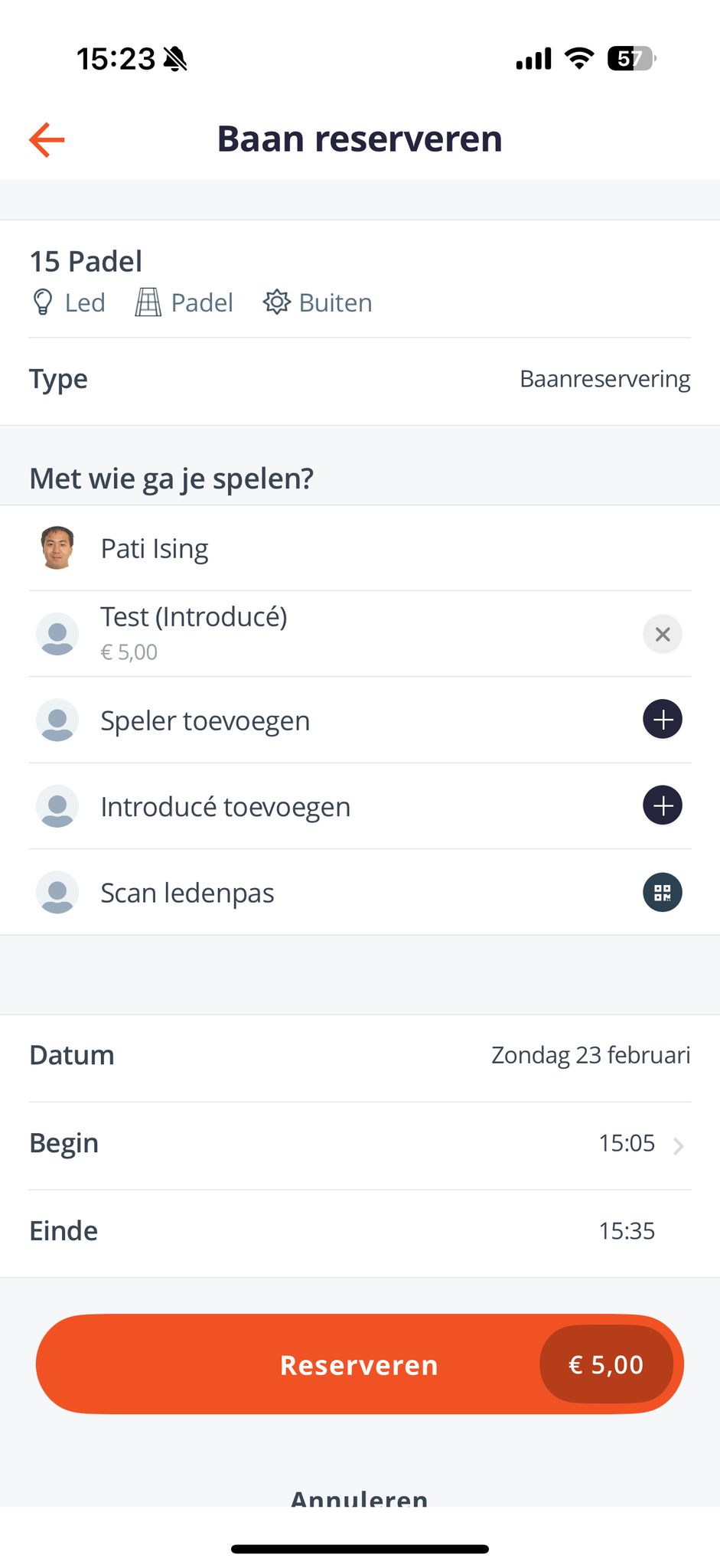Screen dimensions: 720x1568
Task: Tap the Annuleren link
Action: point(360,1497)
